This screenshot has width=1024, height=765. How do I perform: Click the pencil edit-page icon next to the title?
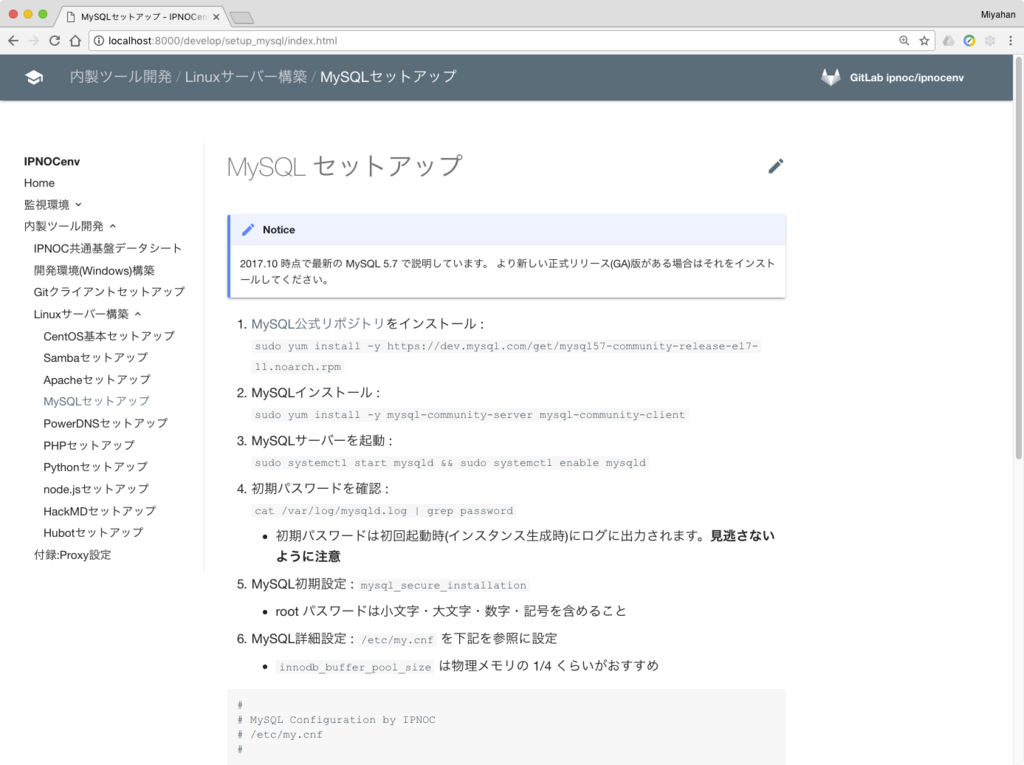[x=776, y=166]
